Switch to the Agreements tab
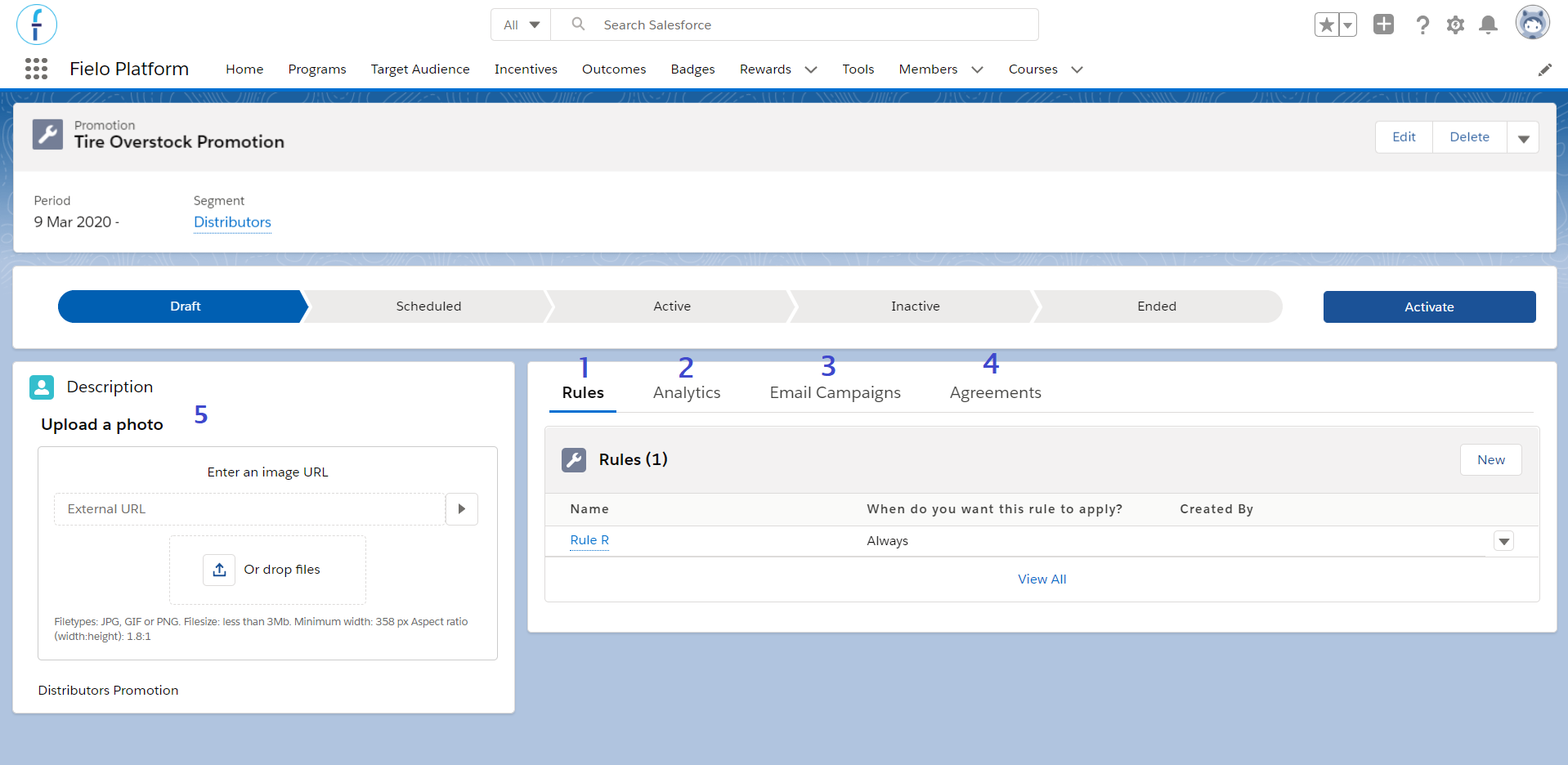 tap(996, 393)
